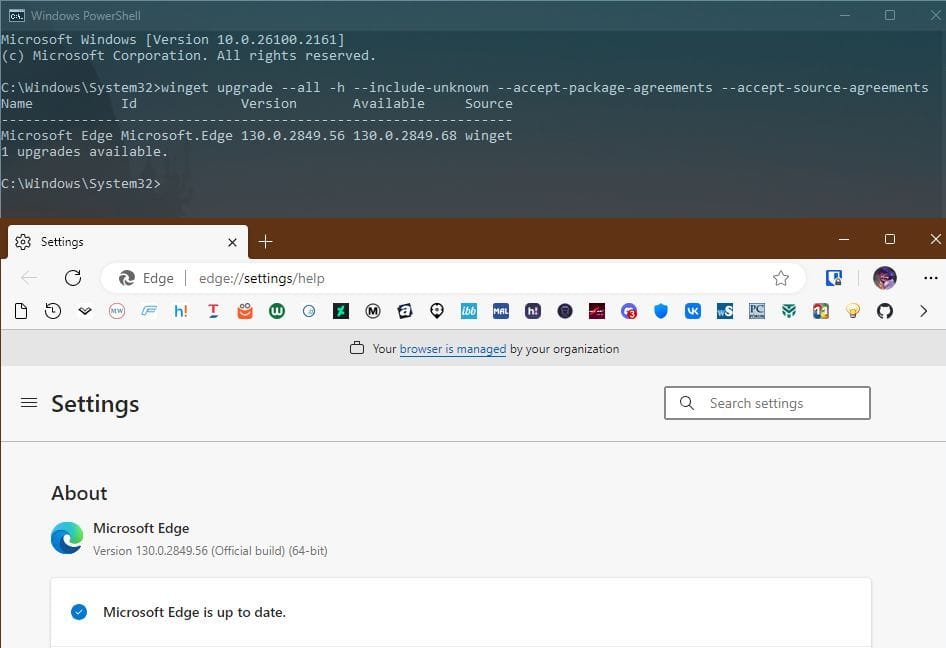Click the Microsoft Edge logo in About

[x=67, y=538]
